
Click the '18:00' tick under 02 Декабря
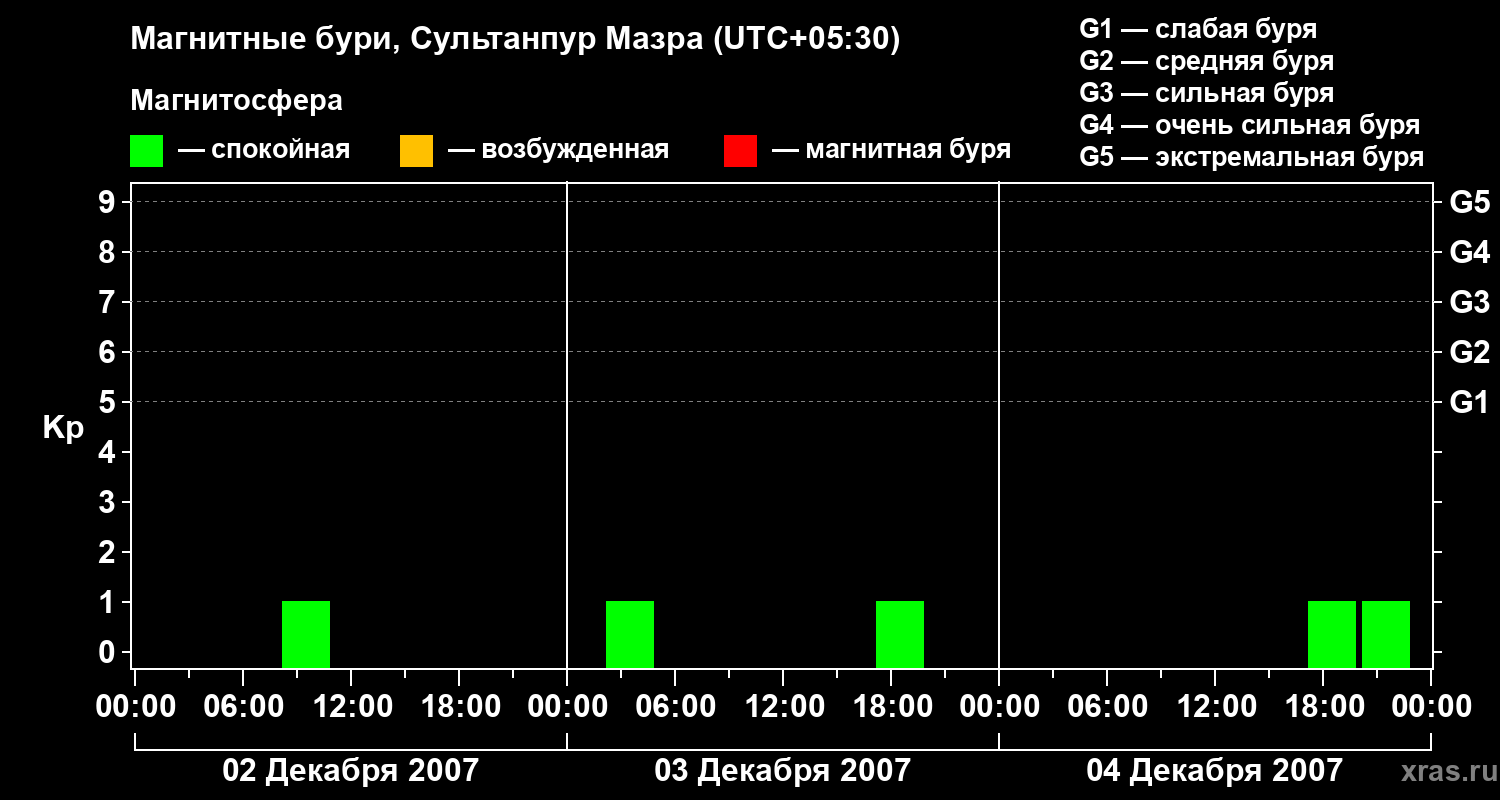[459, 707]
